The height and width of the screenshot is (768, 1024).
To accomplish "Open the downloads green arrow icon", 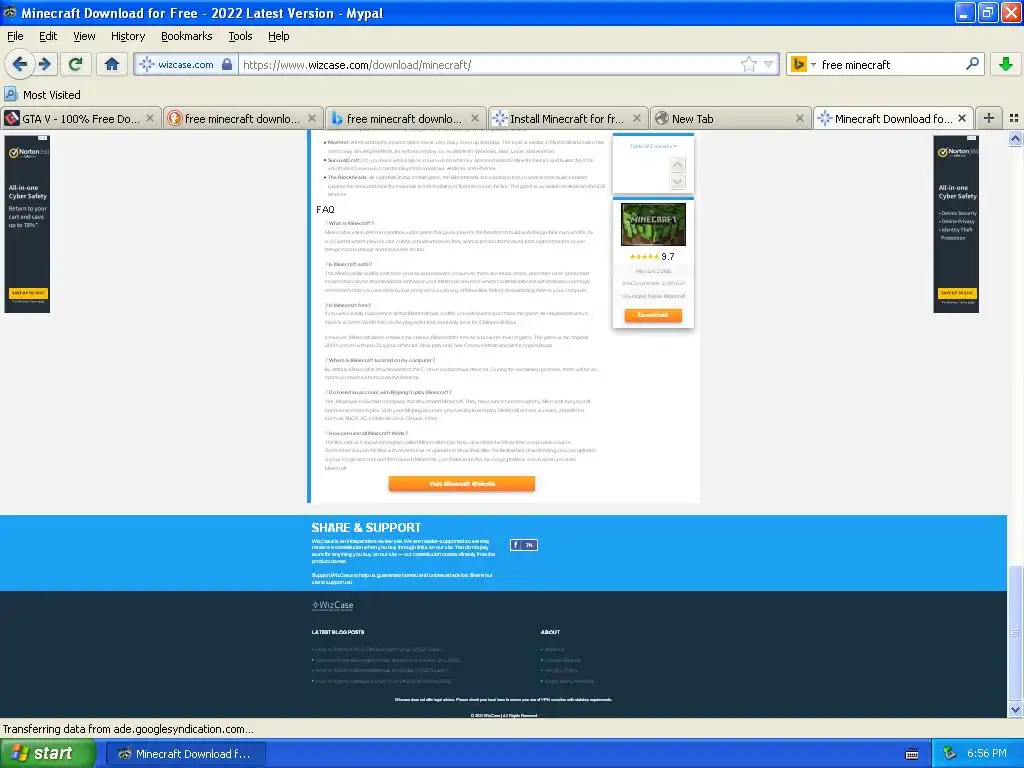I will coord(1006,64).
